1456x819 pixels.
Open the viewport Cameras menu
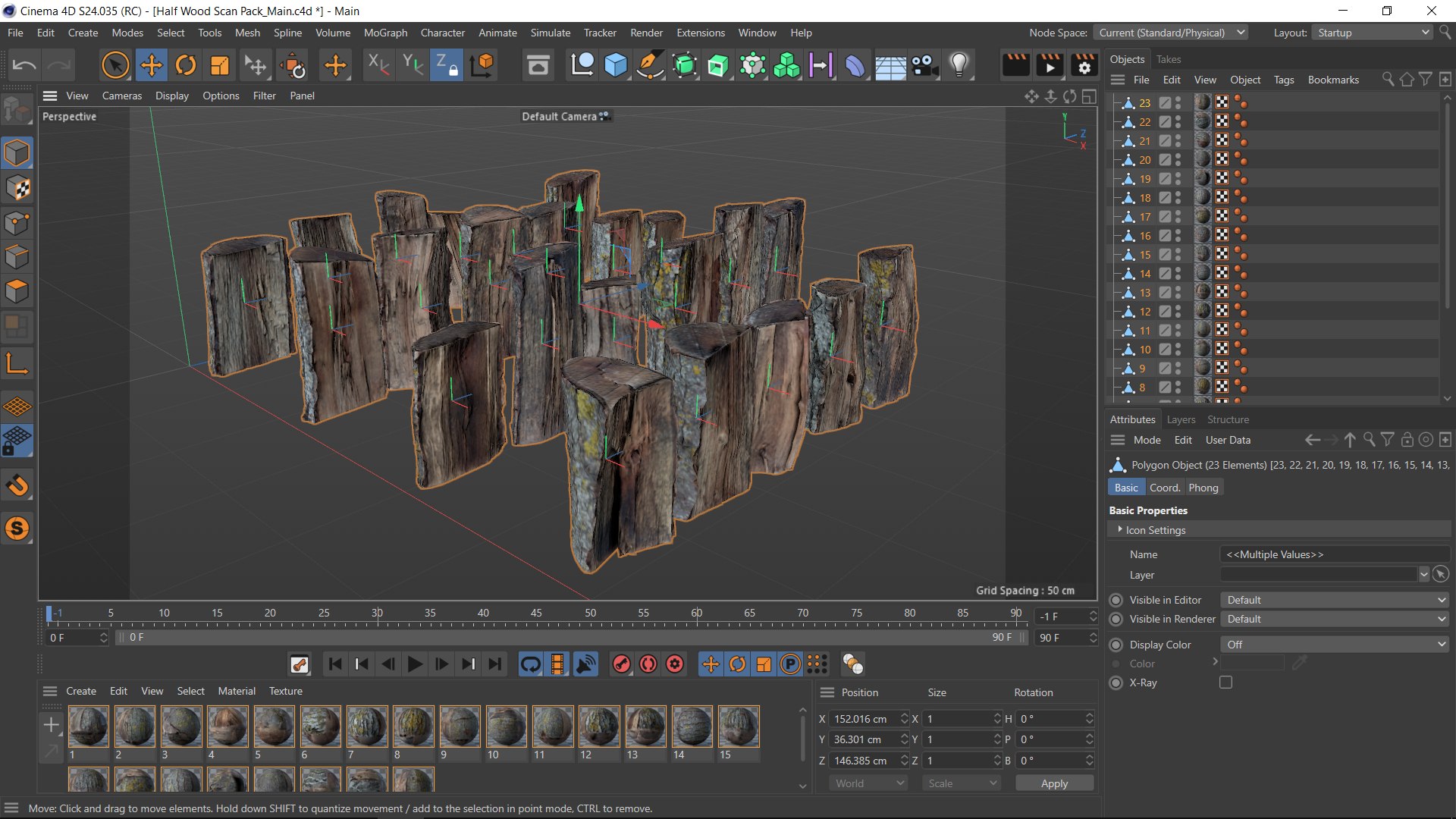click(122, 96)
